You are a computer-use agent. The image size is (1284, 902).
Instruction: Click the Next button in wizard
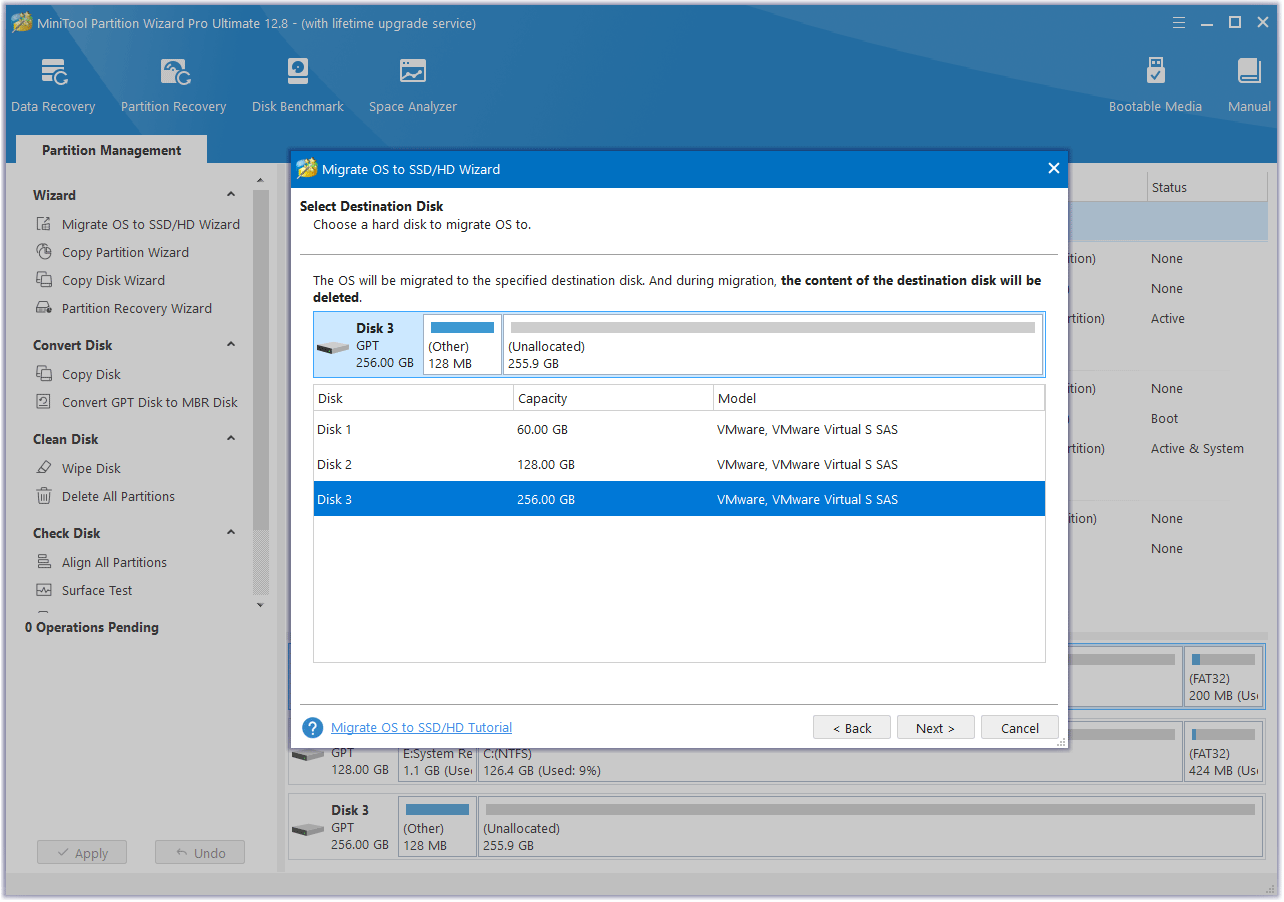935,728
